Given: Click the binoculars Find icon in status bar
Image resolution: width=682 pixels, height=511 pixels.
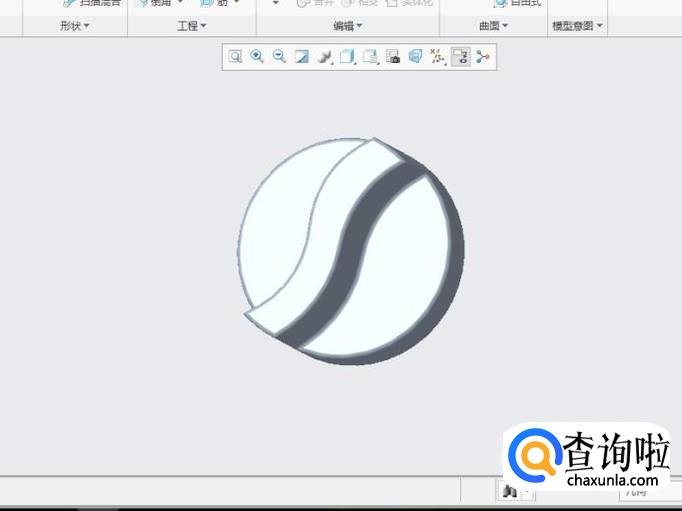Looking at the screenshot, I should (509, 491).
